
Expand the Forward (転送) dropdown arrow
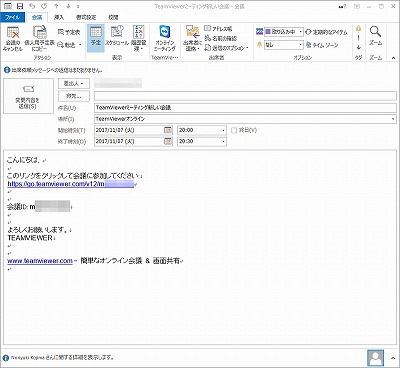(x=80, y=45)
